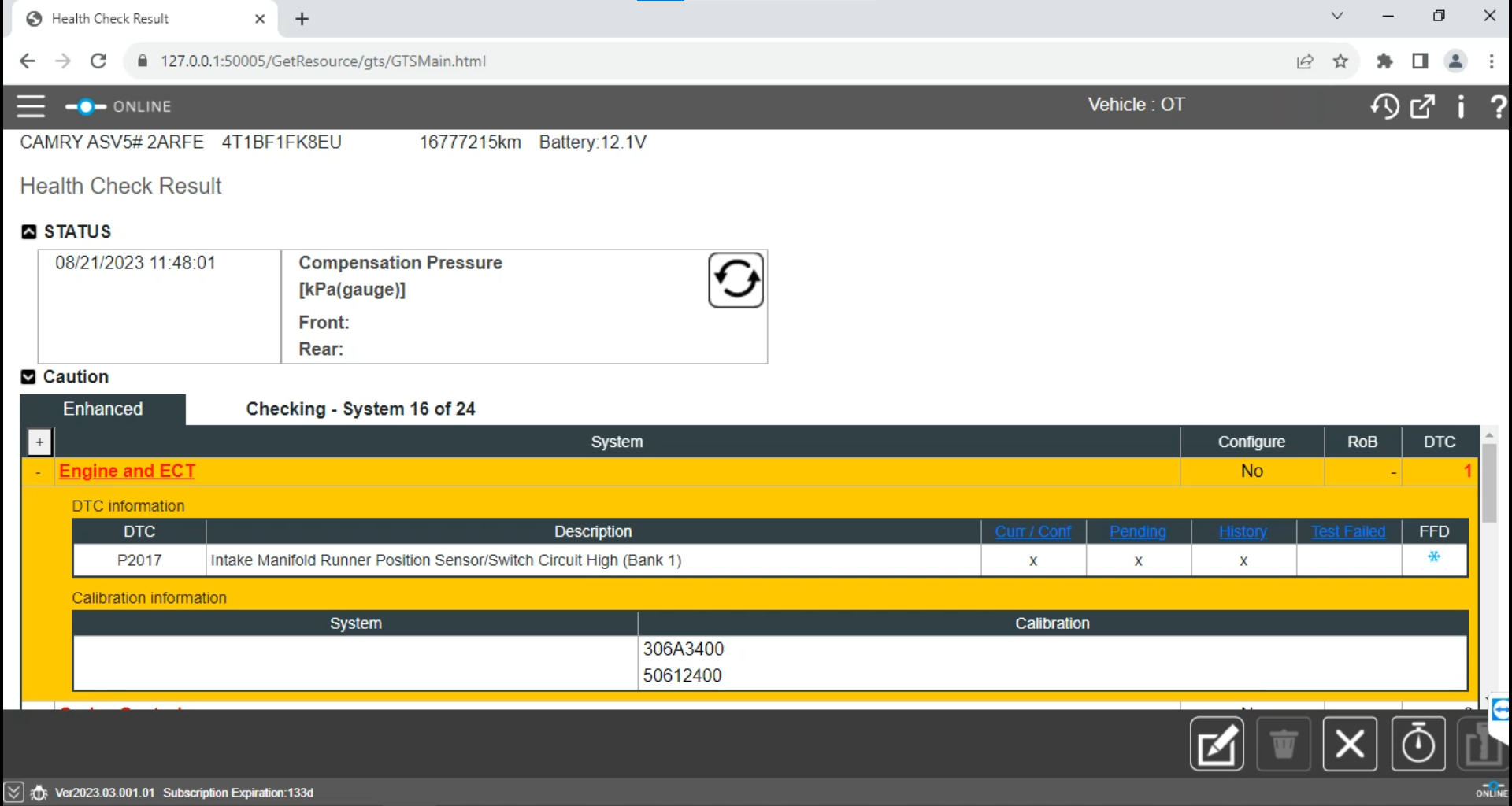Toggle the STATUS section header icon
This screenshot has height=806, width=1512.
(x=28, y=231)
